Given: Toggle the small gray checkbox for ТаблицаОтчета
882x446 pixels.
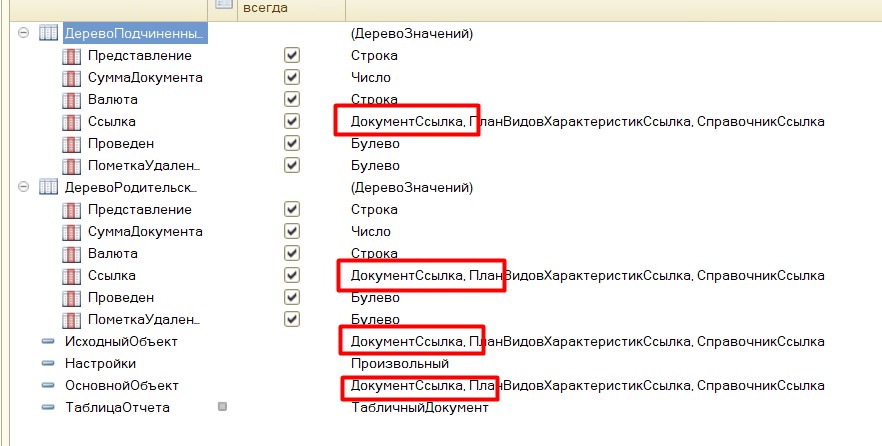Looking at the screenshot, I should 223,406.
